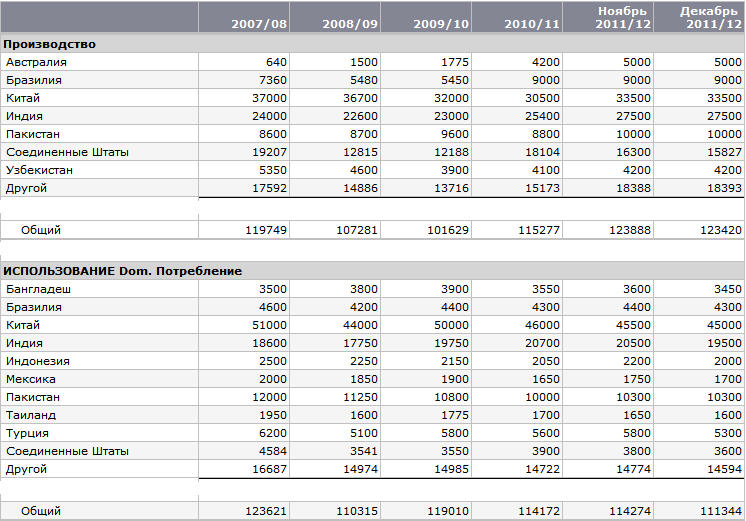Select production total 101629
The height and width of the screenshot is (521, 746).
[x=448, y=230]
